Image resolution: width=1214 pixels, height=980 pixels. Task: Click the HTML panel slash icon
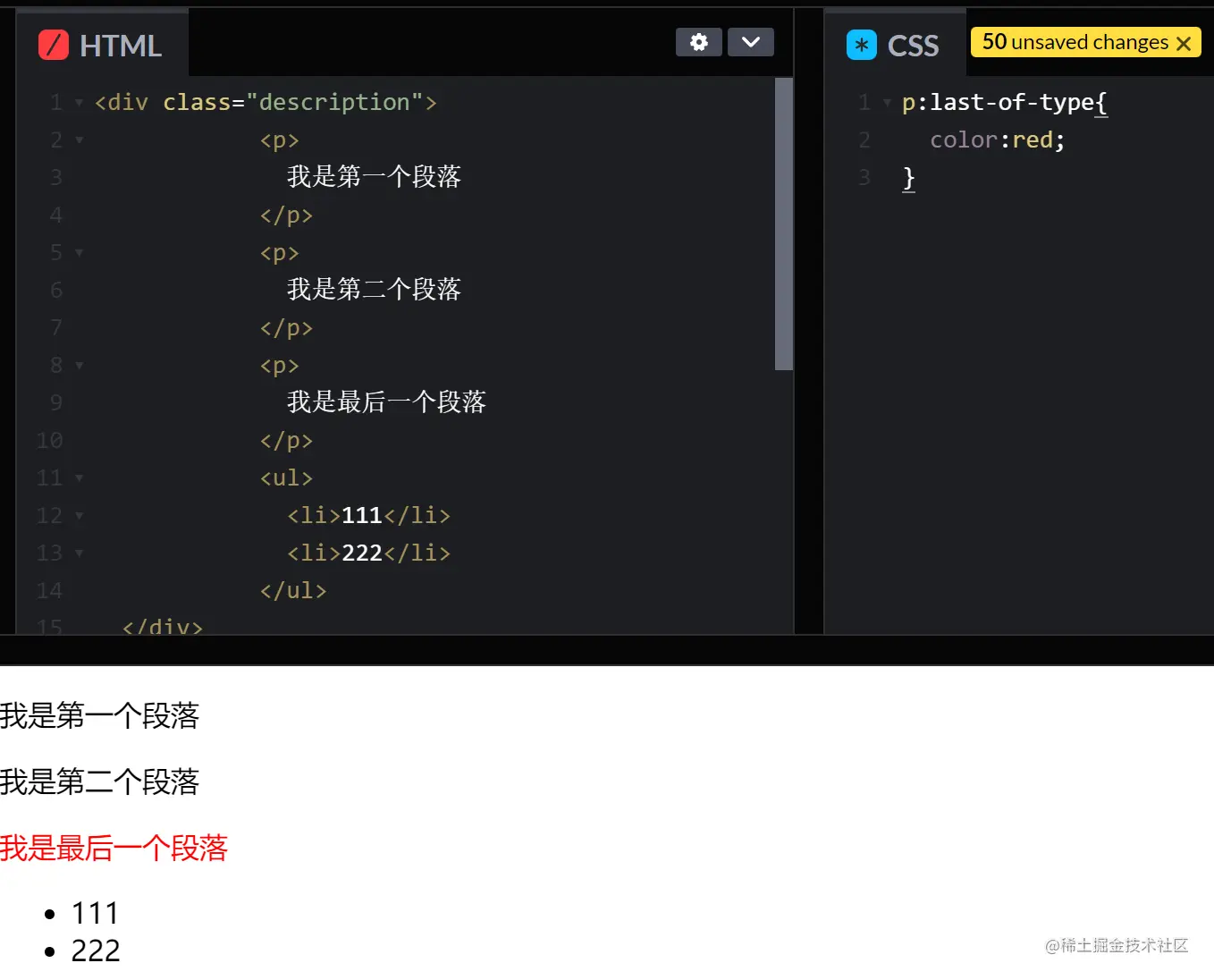[x=54, y=45]
